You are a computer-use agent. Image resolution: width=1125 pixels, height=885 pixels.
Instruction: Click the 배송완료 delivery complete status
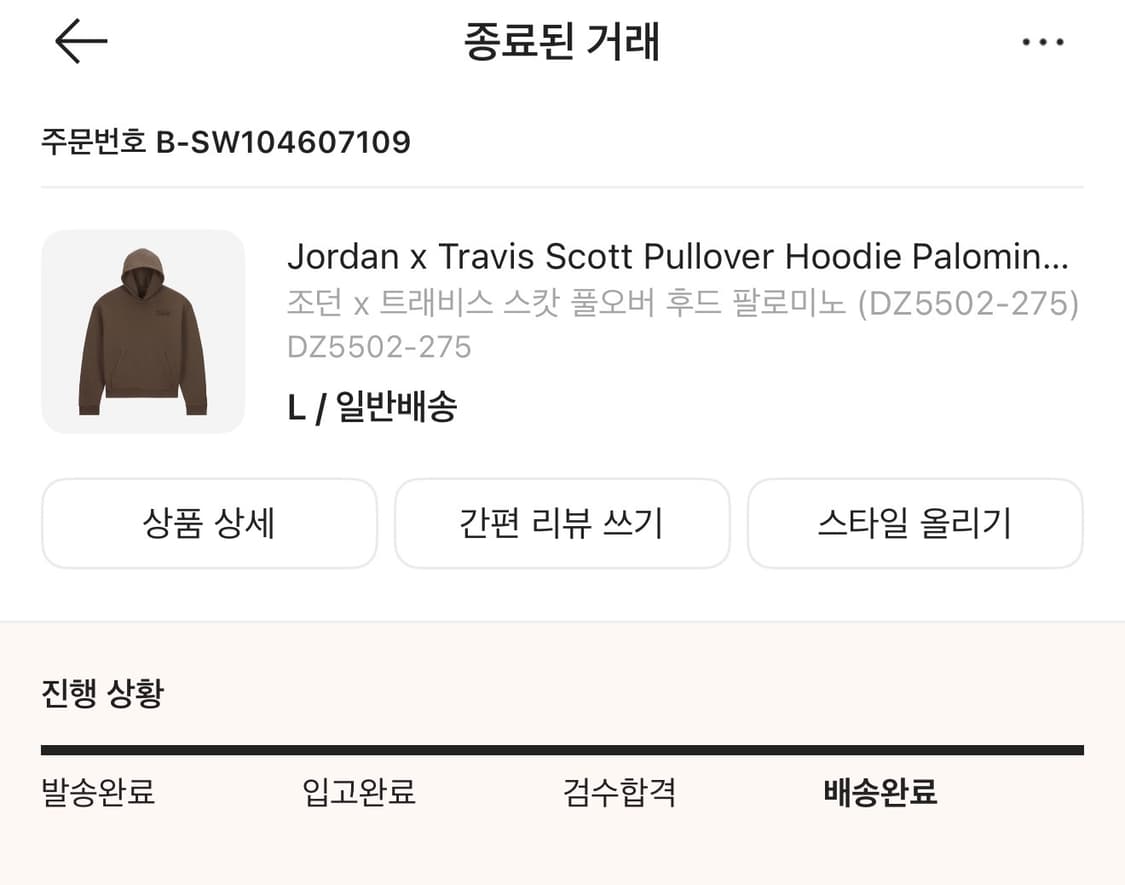(878, 792)
